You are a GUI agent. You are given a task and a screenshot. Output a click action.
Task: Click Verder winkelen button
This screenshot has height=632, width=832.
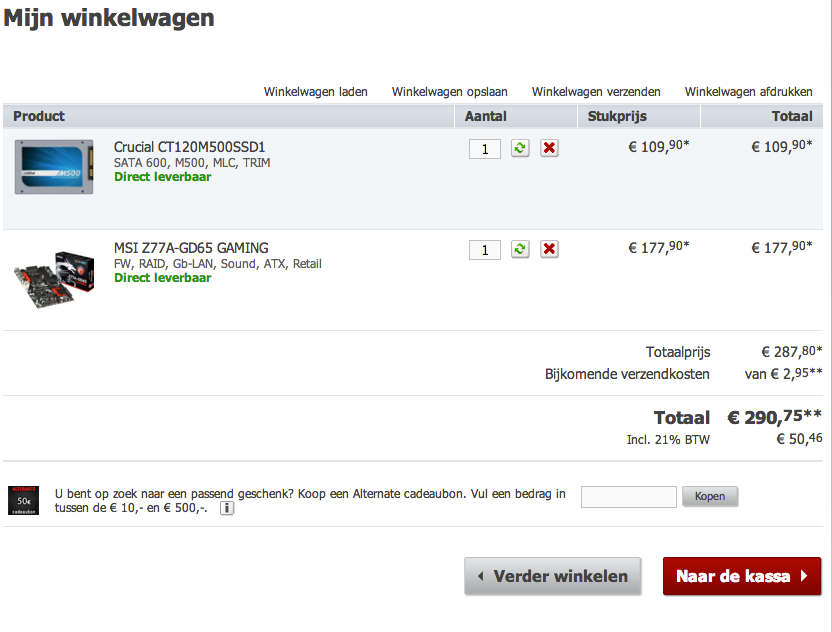click(x=553, y=576)
